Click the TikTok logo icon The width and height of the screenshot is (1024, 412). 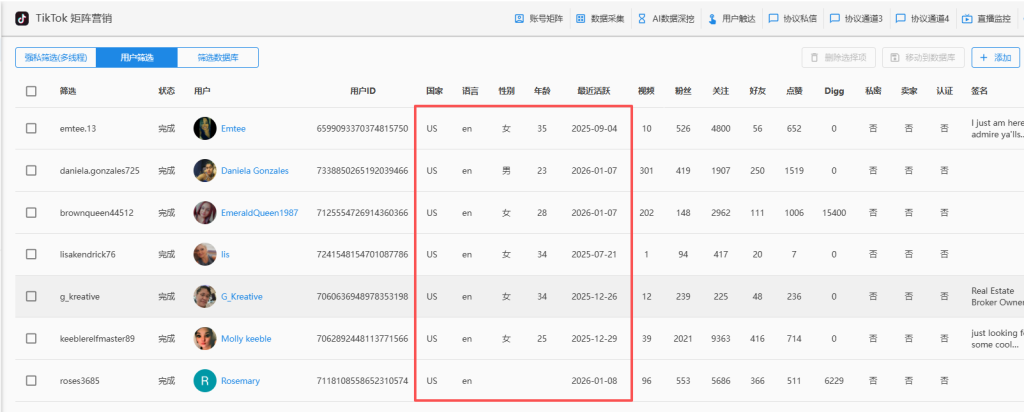coord(22,18)
